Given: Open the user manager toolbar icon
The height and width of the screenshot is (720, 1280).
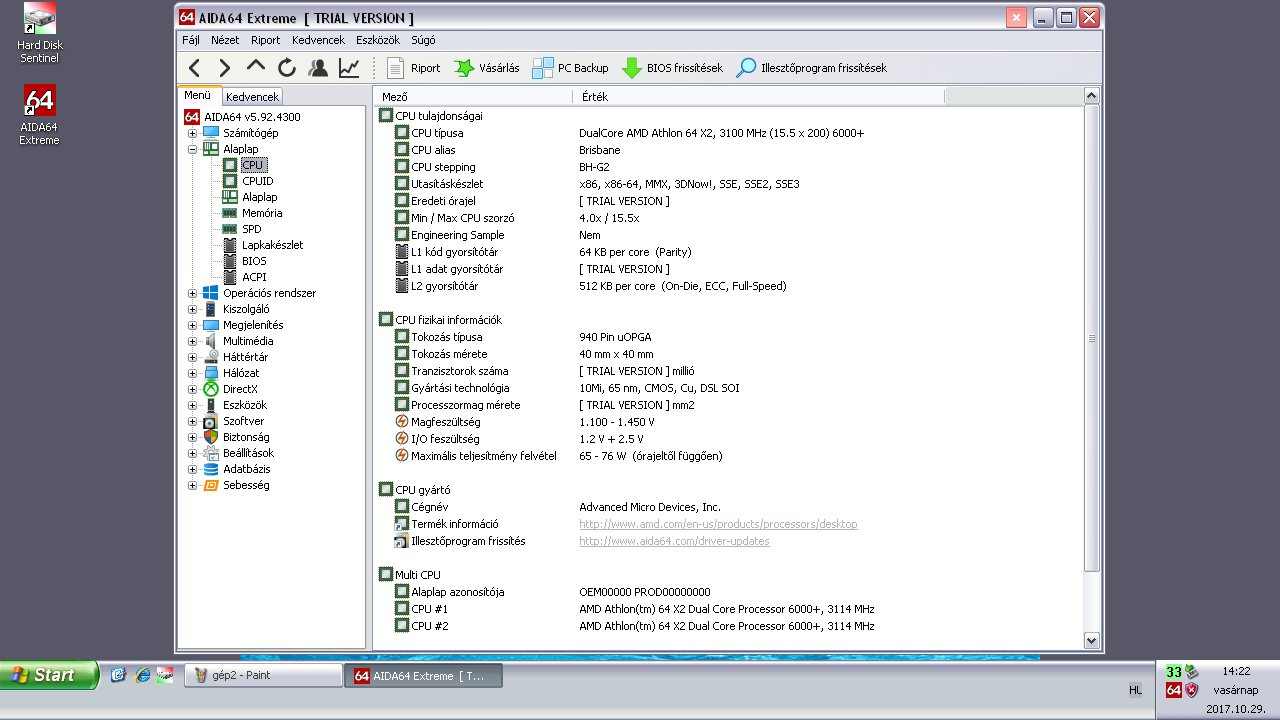Looking at the screenshot, I should click(318, 68).
